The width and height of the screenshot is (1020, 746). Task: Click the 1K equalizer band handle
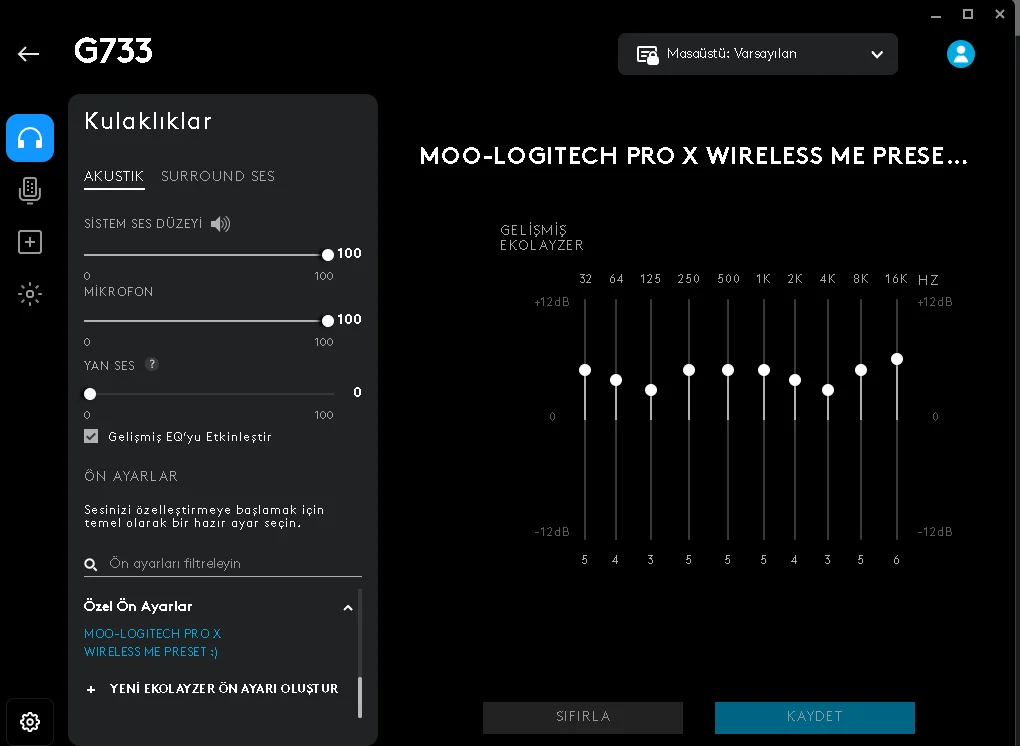point(764,370)
